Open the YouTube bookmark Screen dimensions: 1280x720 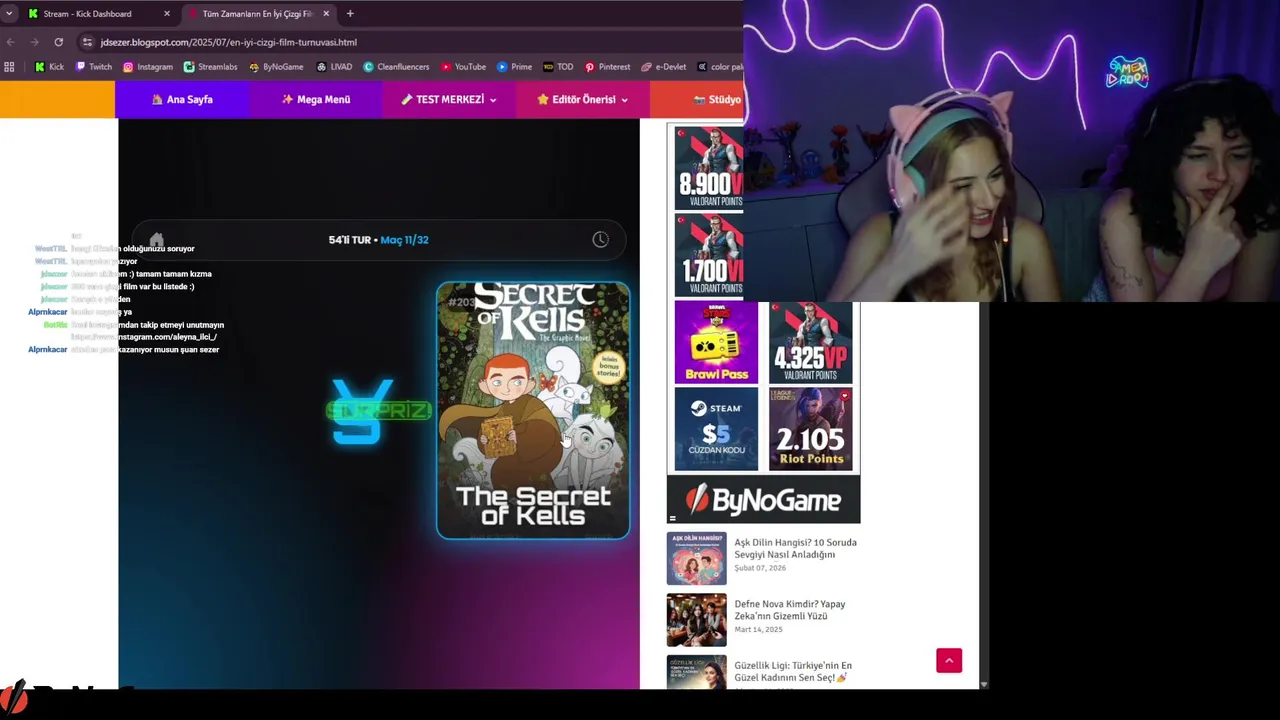click(463, 67)
